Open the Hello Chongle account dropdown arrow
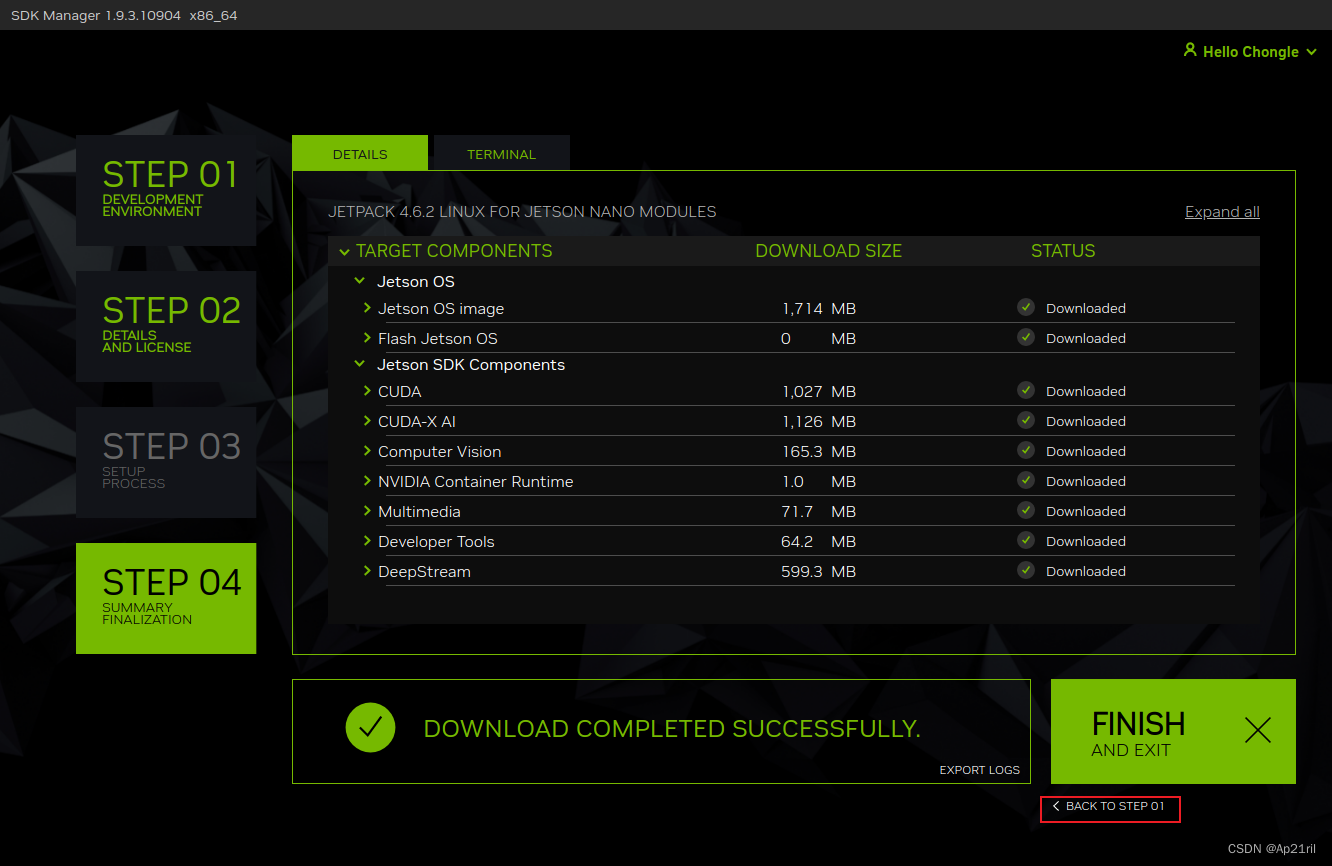Image resolution: width=1332 pixels, height=866 pixels. pos(1311,53)
